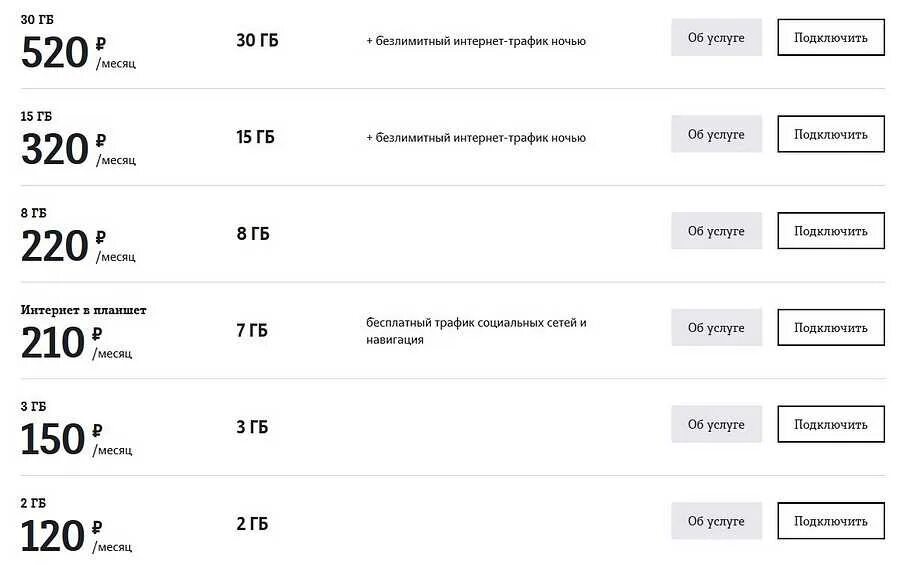Open 'Об услуге' for the 3 ГБ plan

716,424
